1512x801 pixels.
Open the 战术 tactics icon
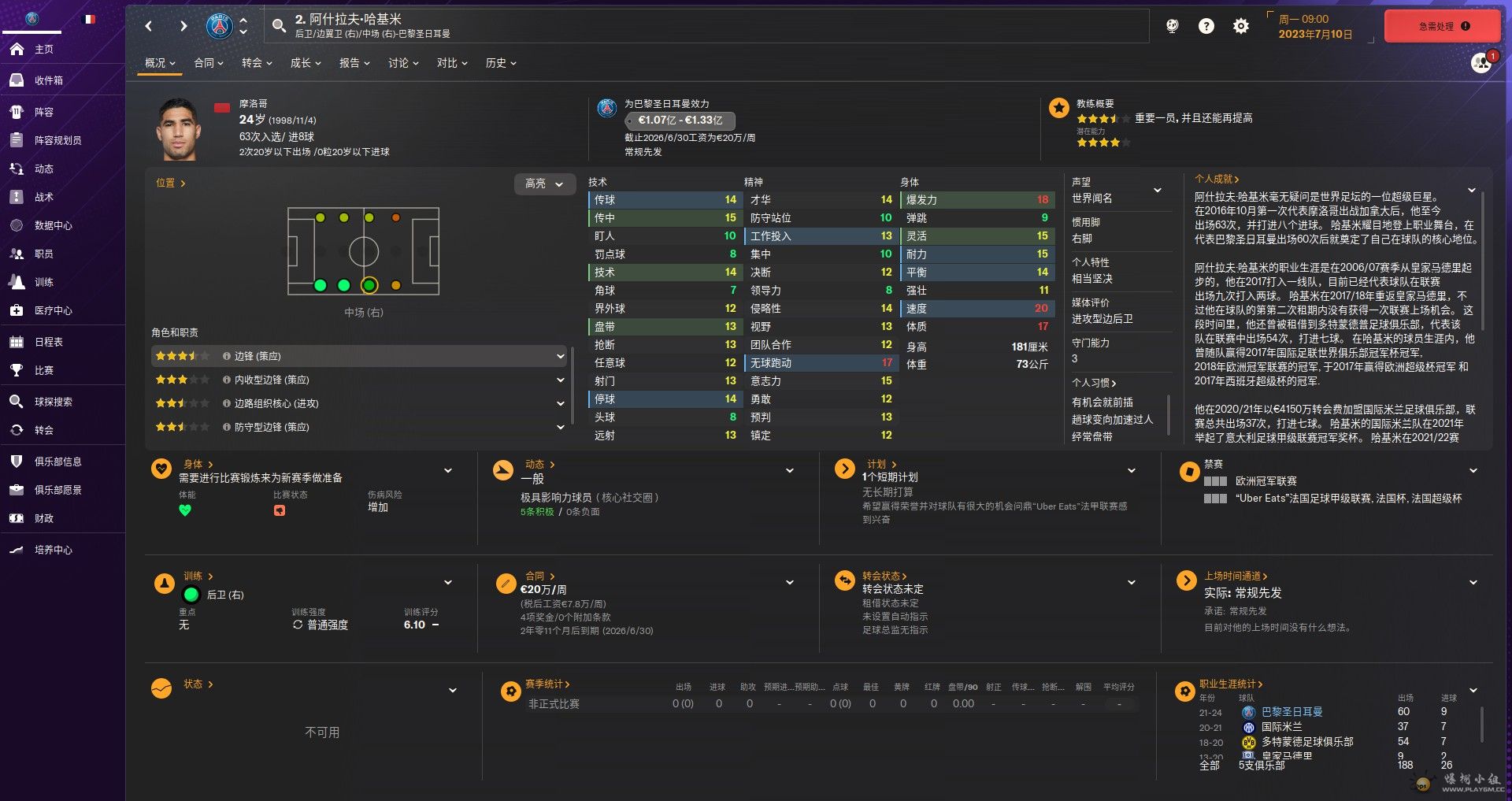pos(17,197)
